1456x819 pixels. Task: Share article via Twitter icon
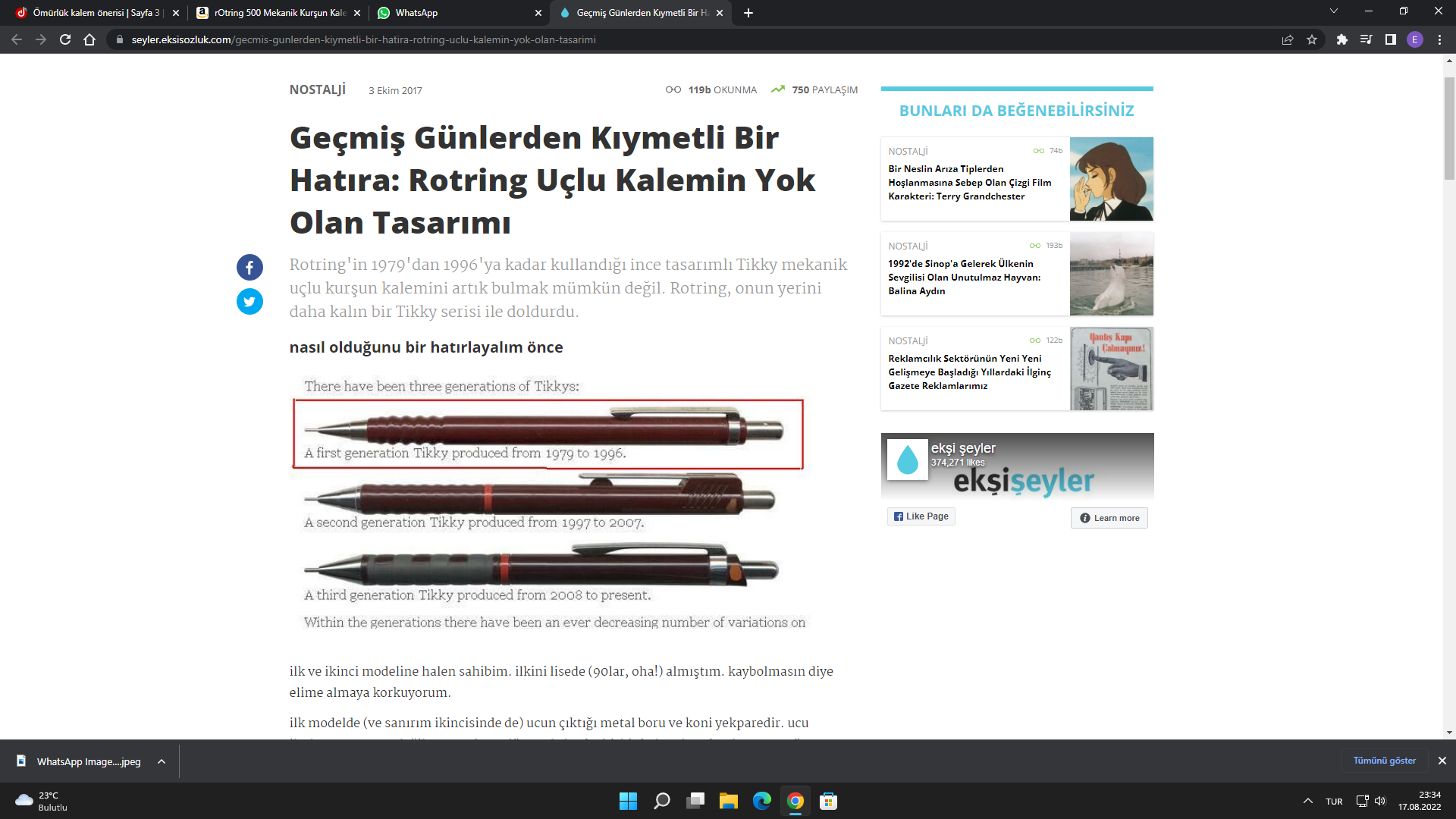click(249, 302)
